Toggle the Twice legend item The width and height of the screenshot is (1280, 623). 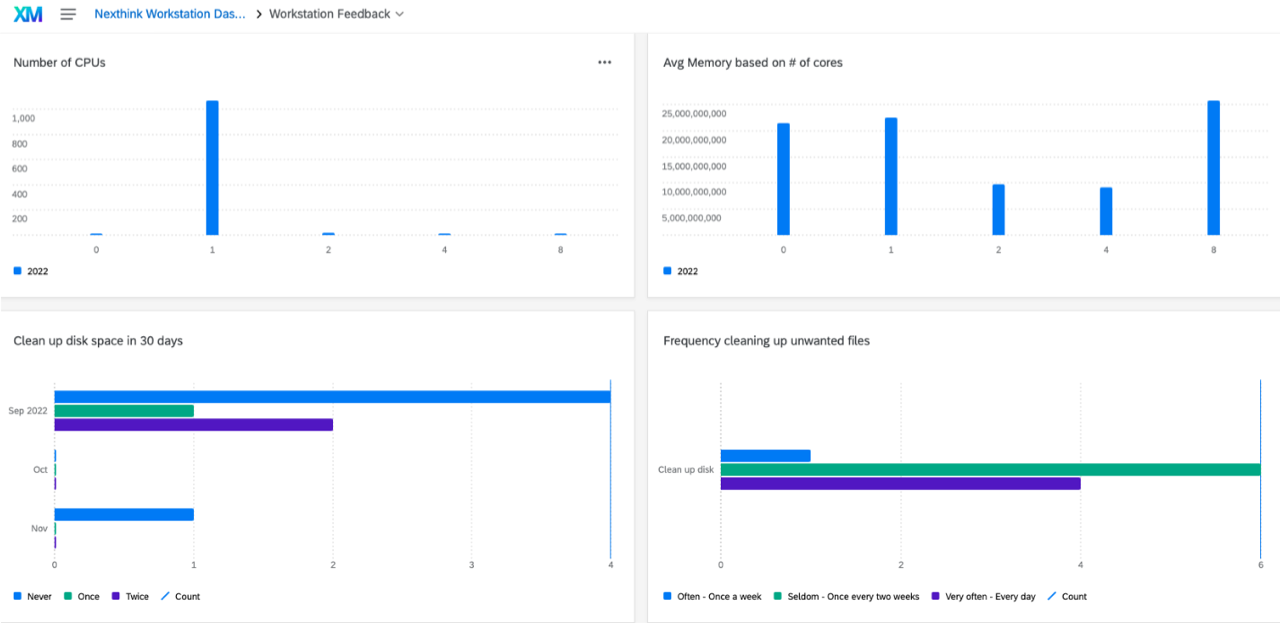point(130,596)
